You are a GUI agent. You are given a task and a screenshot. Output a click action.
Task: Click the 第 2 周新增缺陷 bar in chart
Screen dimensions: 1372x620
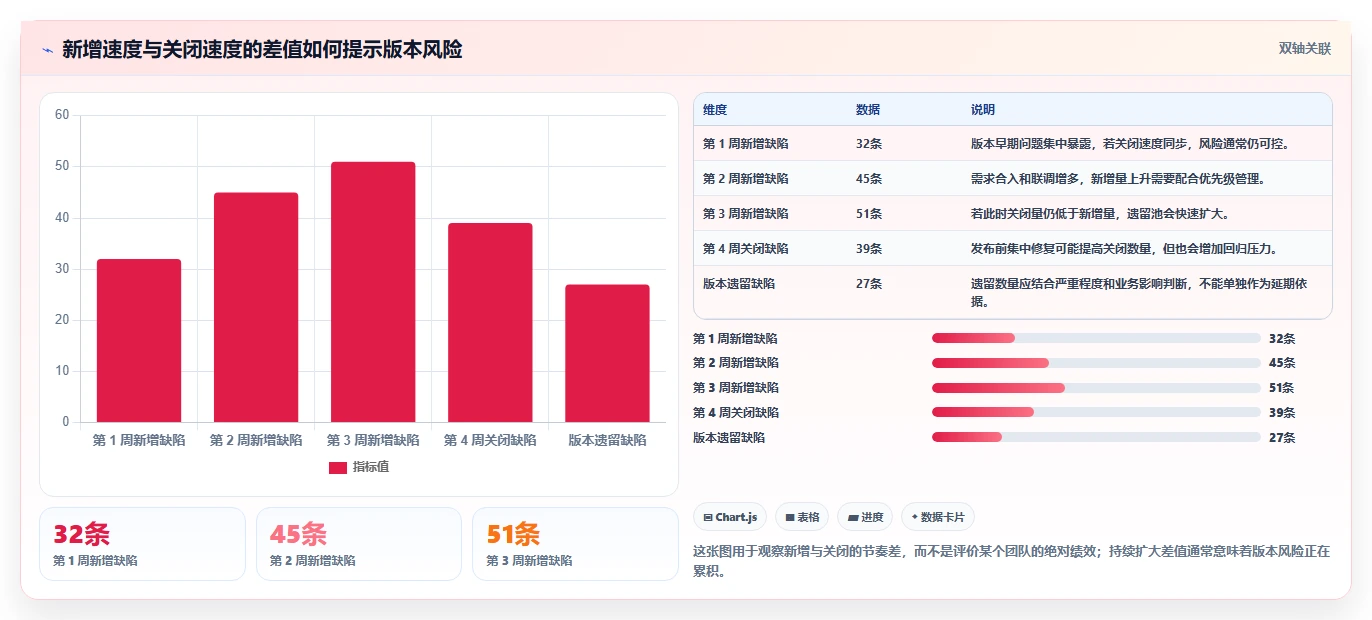tap(256, 307)
